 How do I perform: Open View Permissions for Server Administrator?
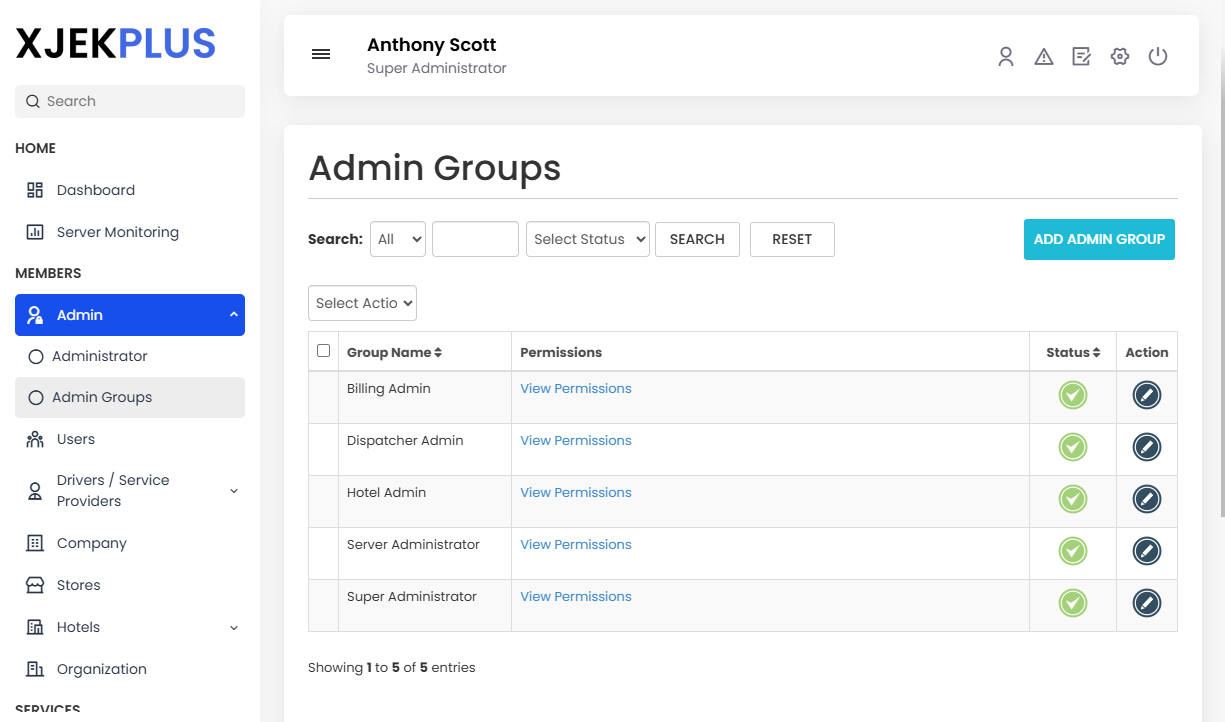coord(575,543)
